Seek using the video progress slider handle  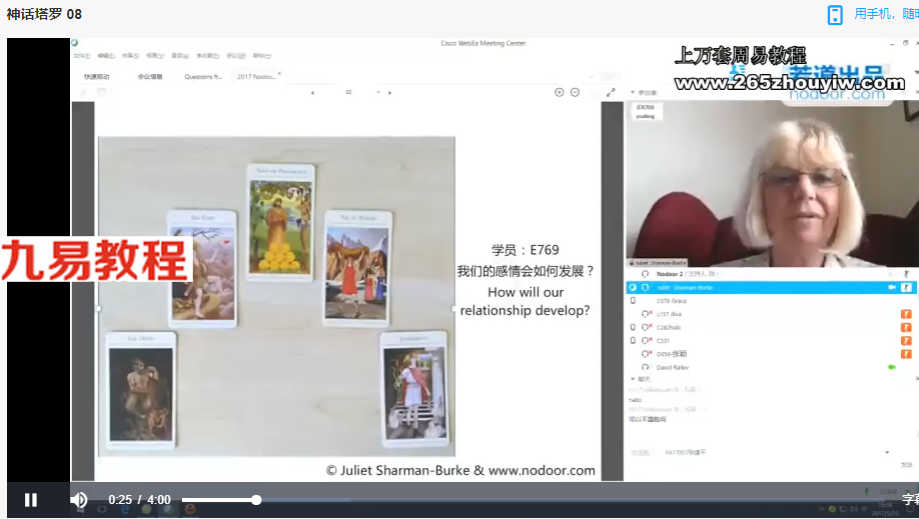[256, 500]
